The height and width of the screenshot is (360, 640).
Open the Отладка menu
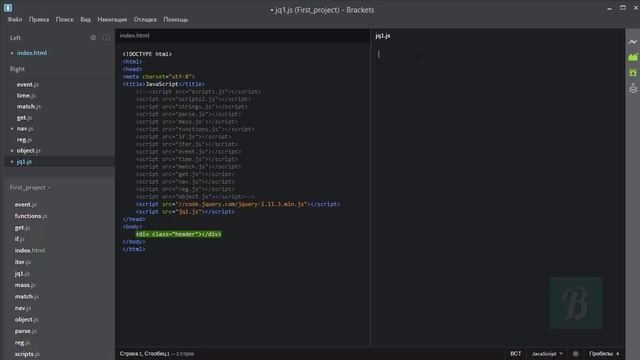coord(145,20)
